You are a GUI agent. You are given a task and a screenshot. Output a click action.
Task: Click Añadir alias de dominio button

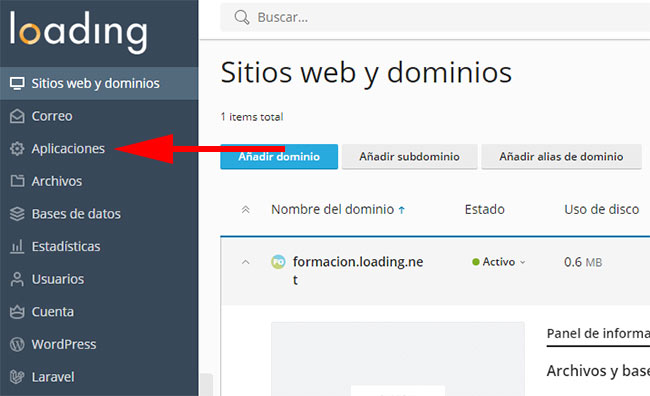pyautogui.click(x=561, y=157)
